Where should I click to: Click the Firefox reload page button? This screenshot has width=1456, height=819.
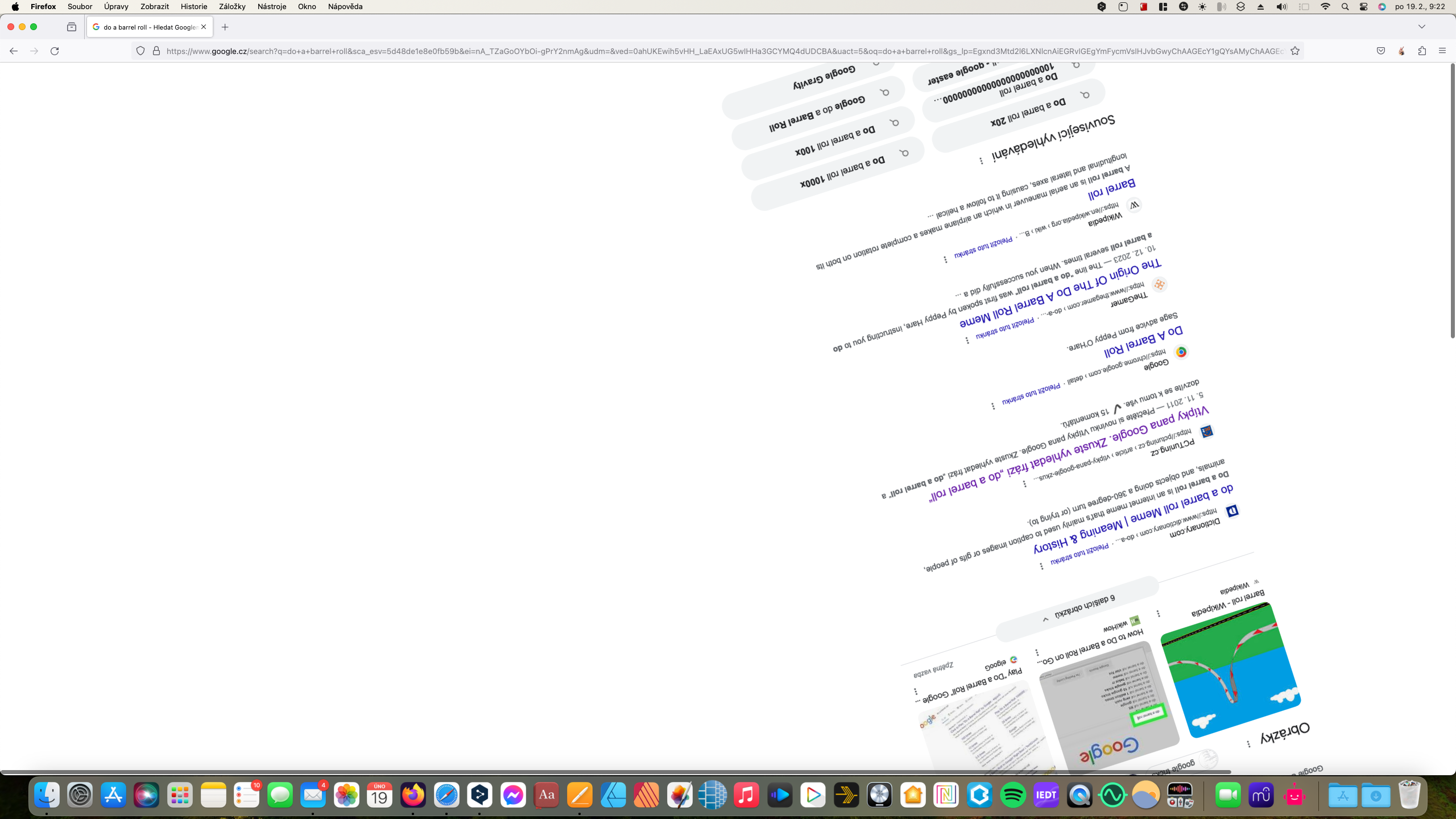click(55, 51)
